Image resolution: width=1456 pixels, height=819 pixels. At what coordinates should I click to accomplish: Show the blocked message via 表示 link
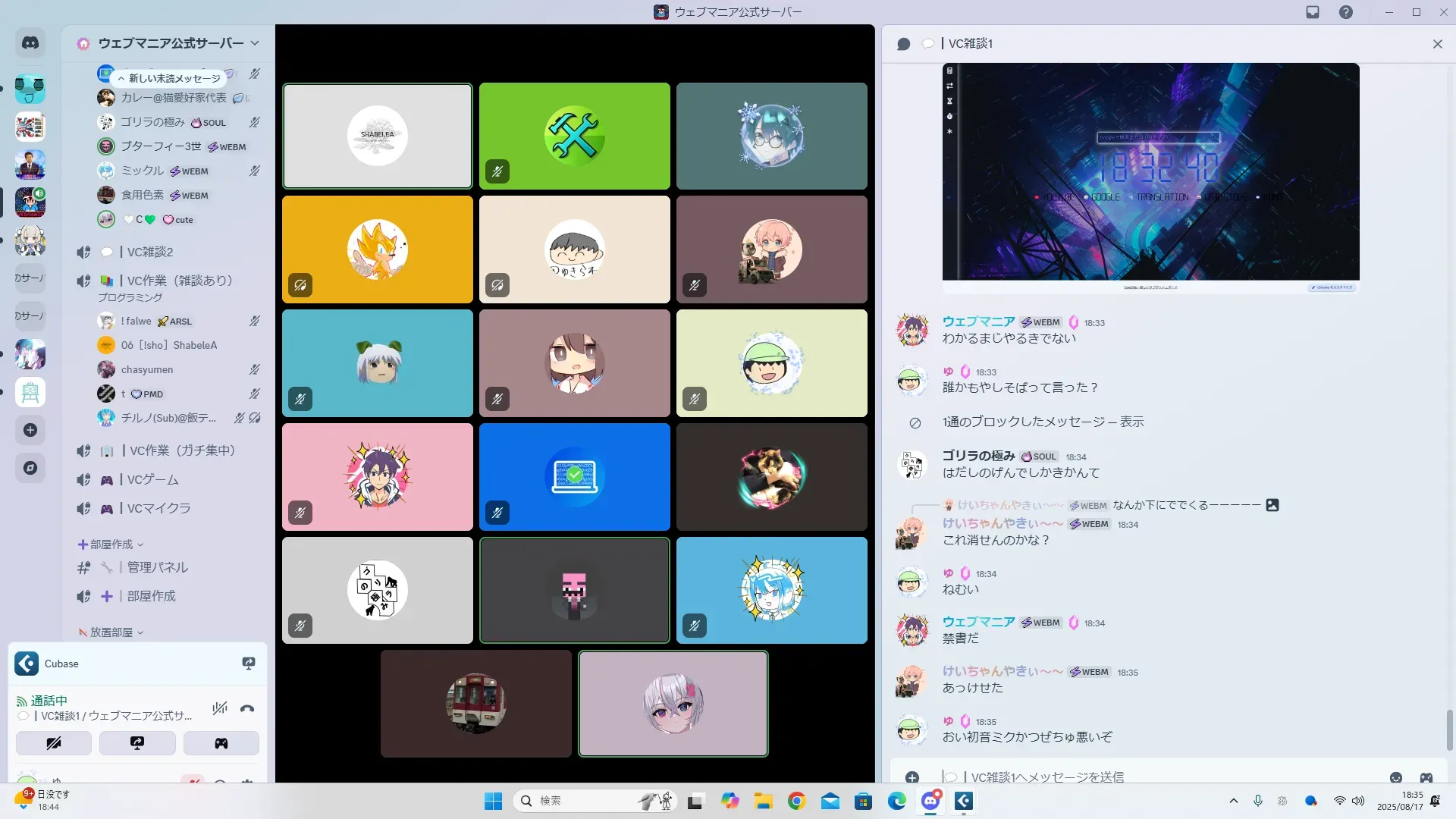pos(1131,422)
